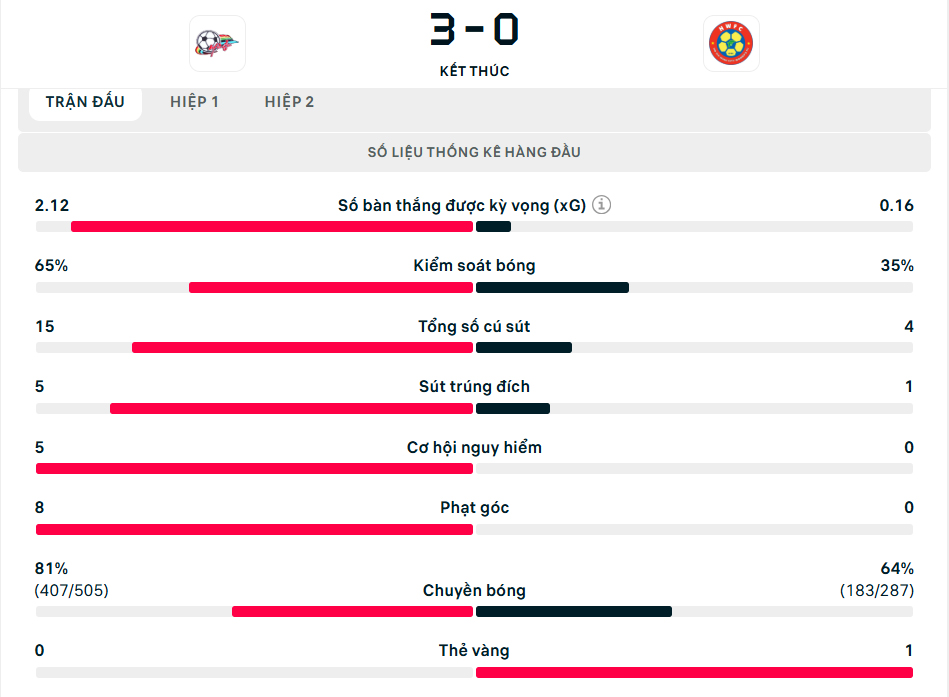Open the Hiệp 2 tab
The height and width of the screenshot is (697, 949).
pyautogui.click(x=289, y=102)
